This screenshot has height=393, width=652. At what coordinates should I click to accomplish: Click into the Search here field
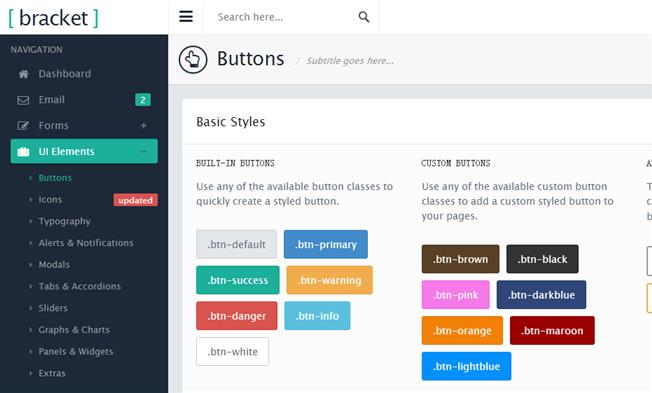tap(281, 17)
